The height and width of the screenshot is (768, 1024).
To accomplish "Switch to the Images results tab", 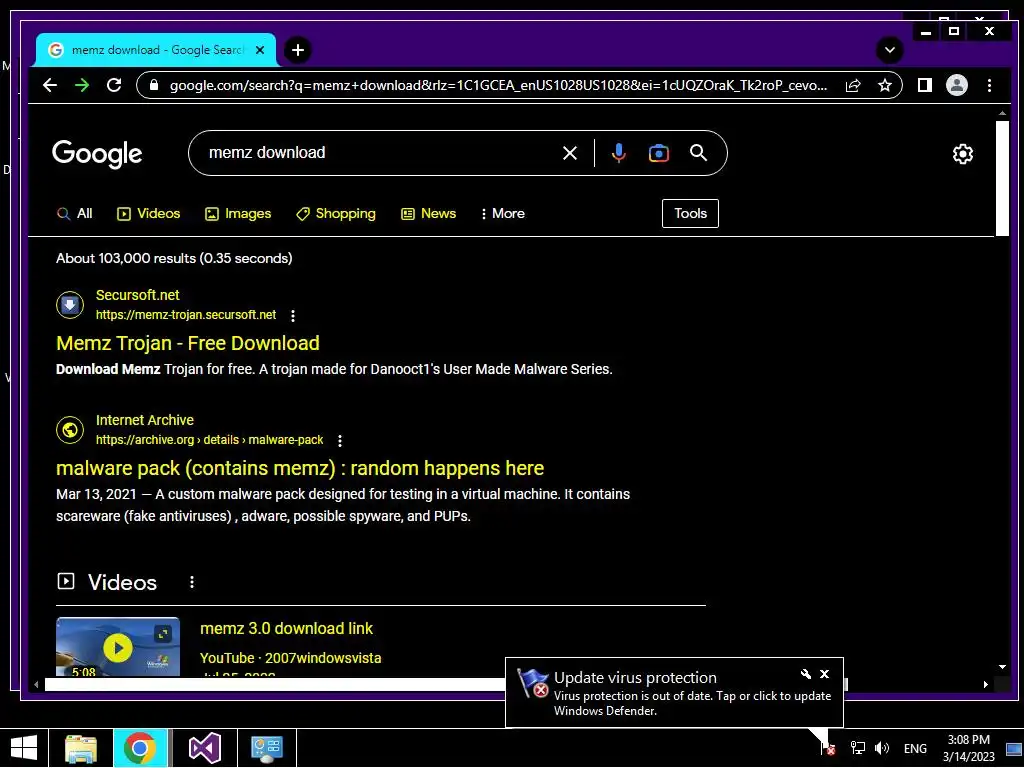I will tap(238, 214).
